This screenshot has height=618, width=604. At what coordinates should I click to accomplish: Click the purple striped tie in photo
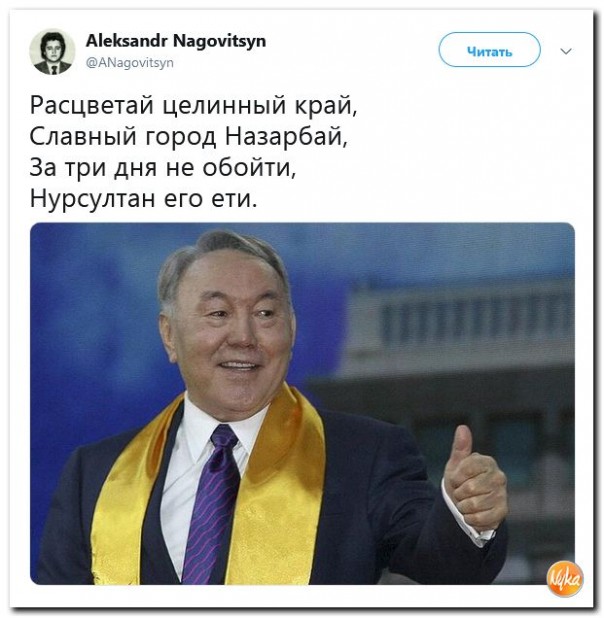(213, 504)
